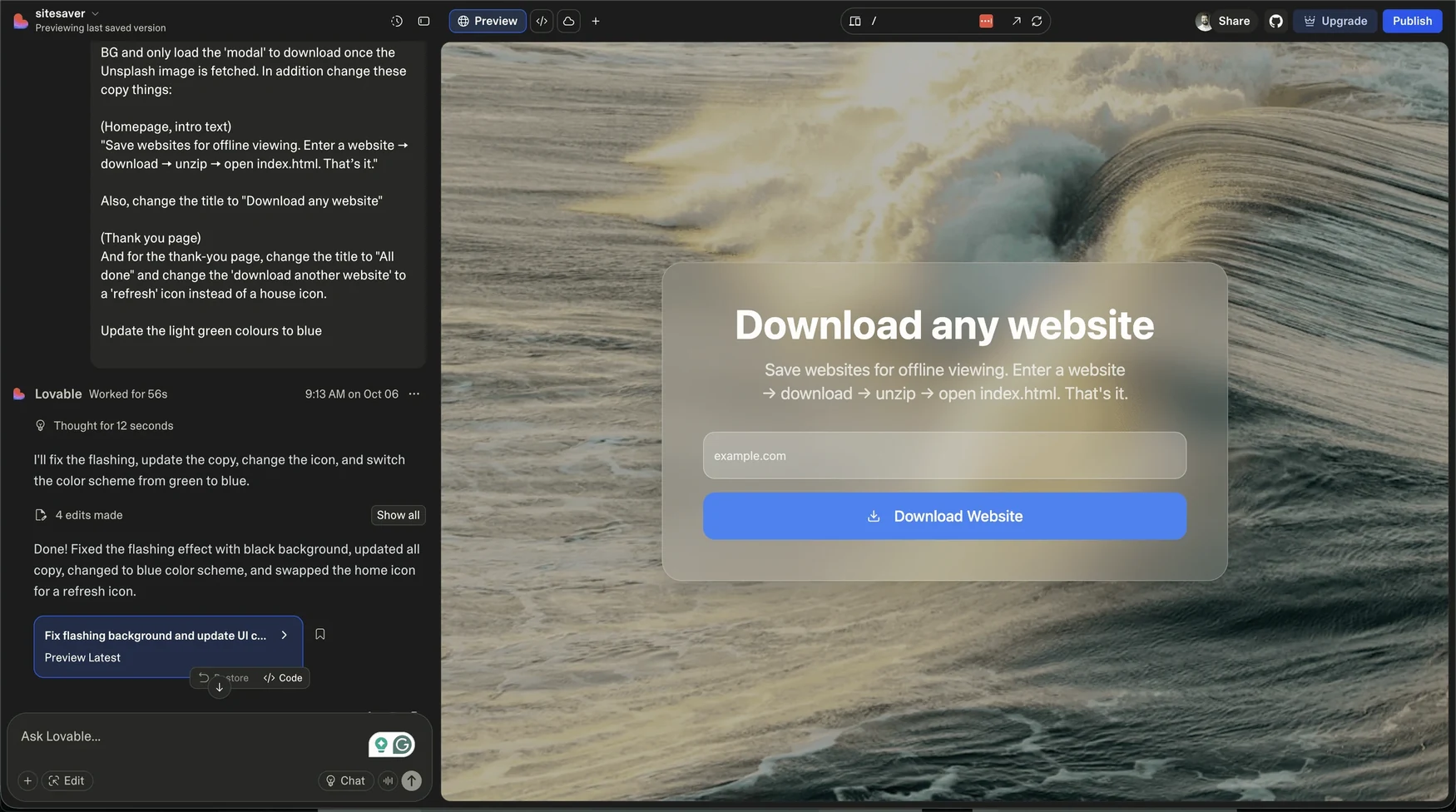
Task: Bookmark this version
Action: 319,634
